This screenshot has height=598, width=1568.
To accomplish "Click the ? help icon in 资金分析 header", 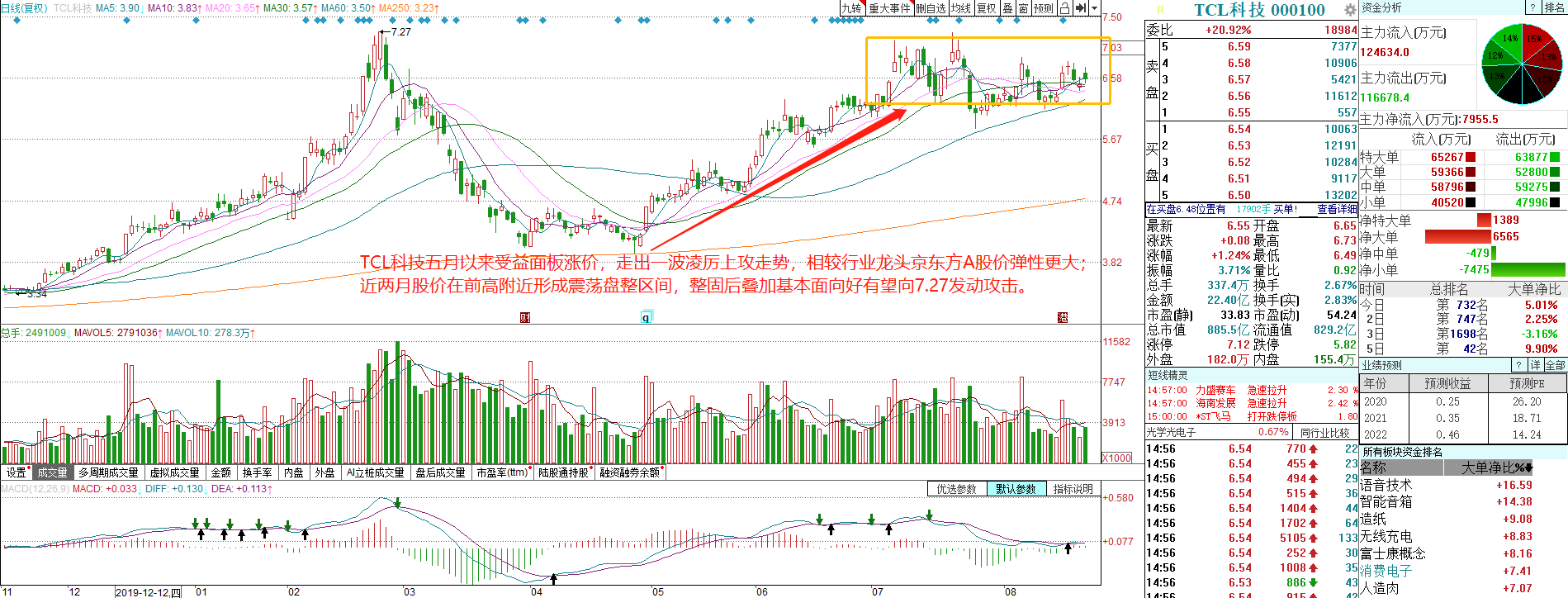I will coord(1532,7).
